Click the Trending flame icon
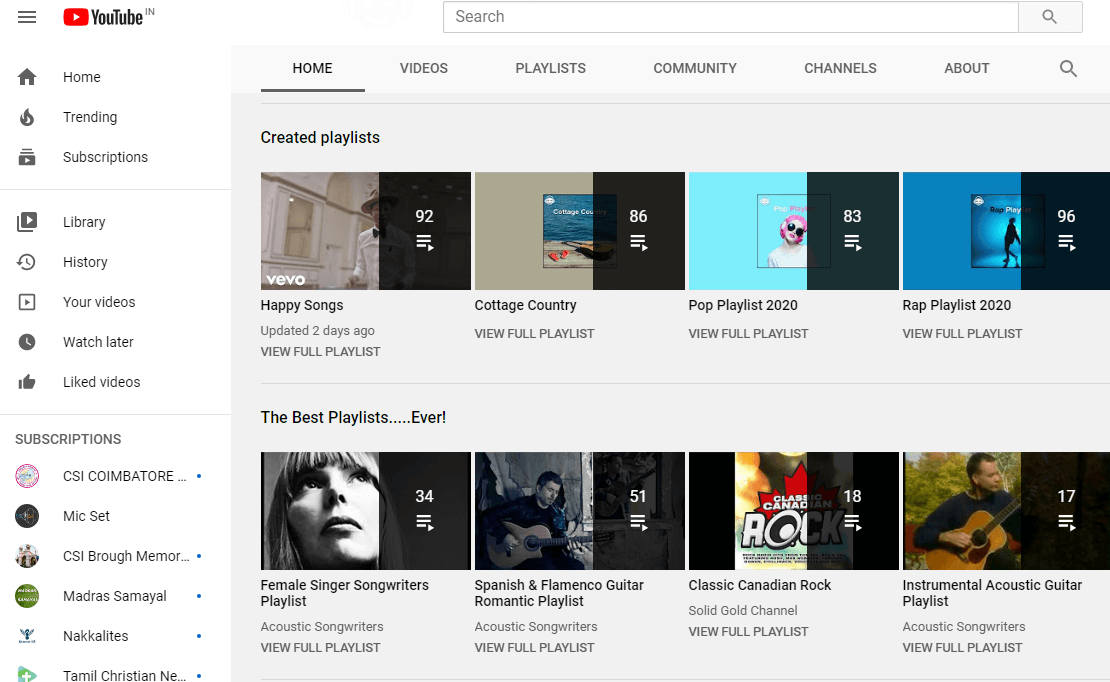This screenshot has width=1110, height=682. pos(27,117)
